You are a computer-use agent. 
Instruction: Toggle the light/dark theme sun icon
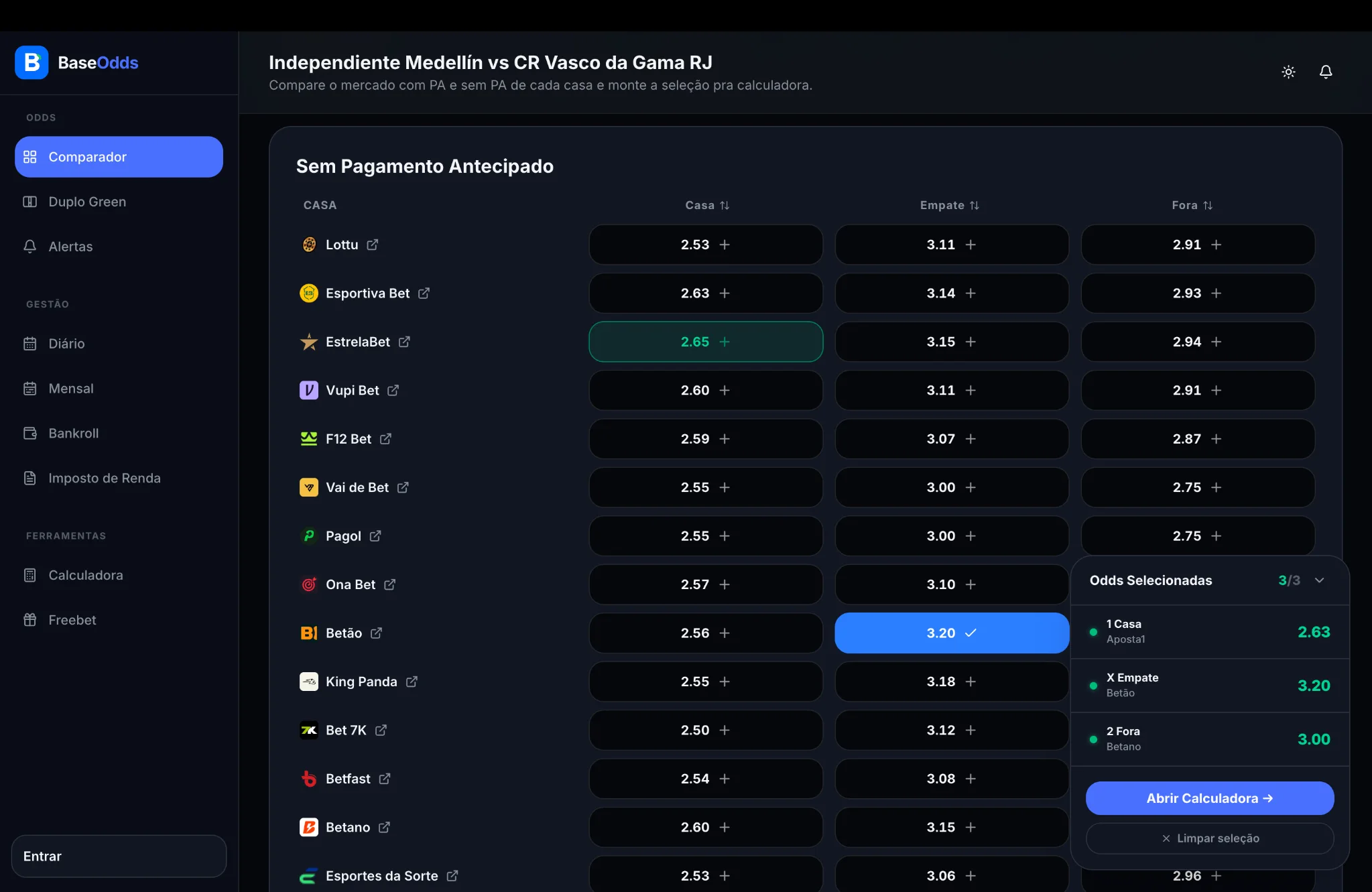click(x=1288, y=72)
